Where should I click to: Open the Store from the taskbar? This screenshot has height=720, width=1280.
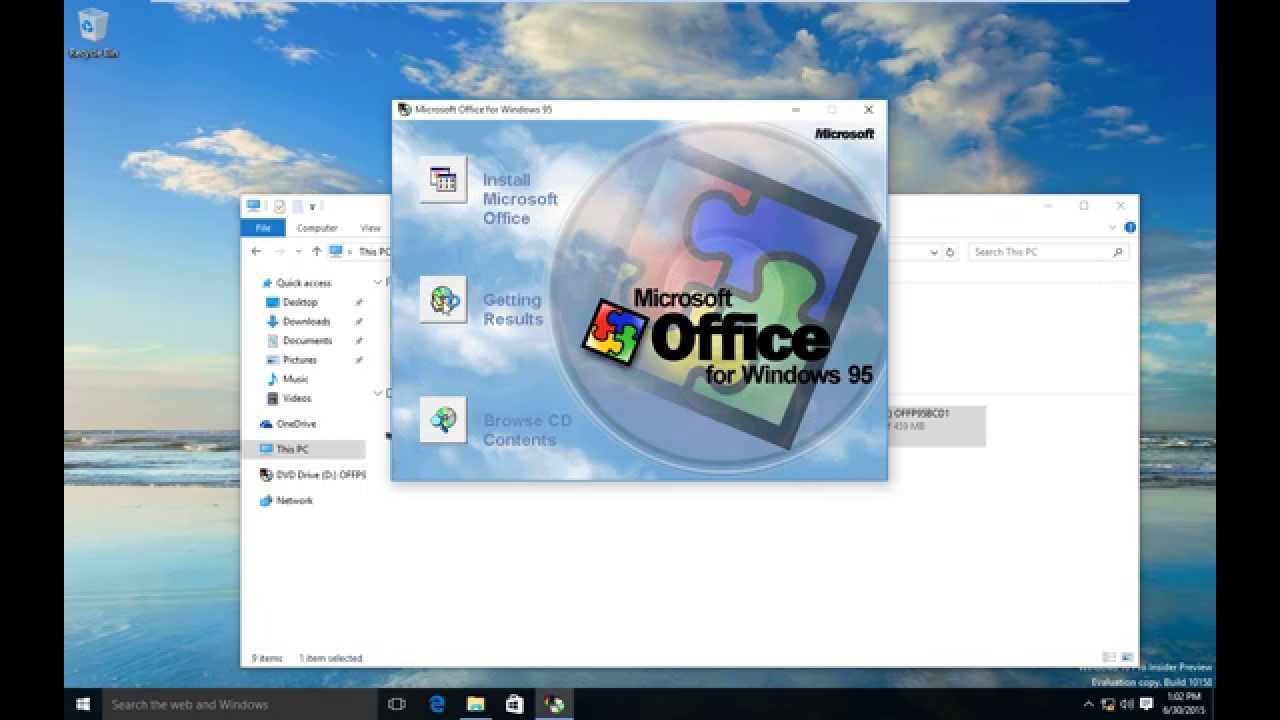515,704
